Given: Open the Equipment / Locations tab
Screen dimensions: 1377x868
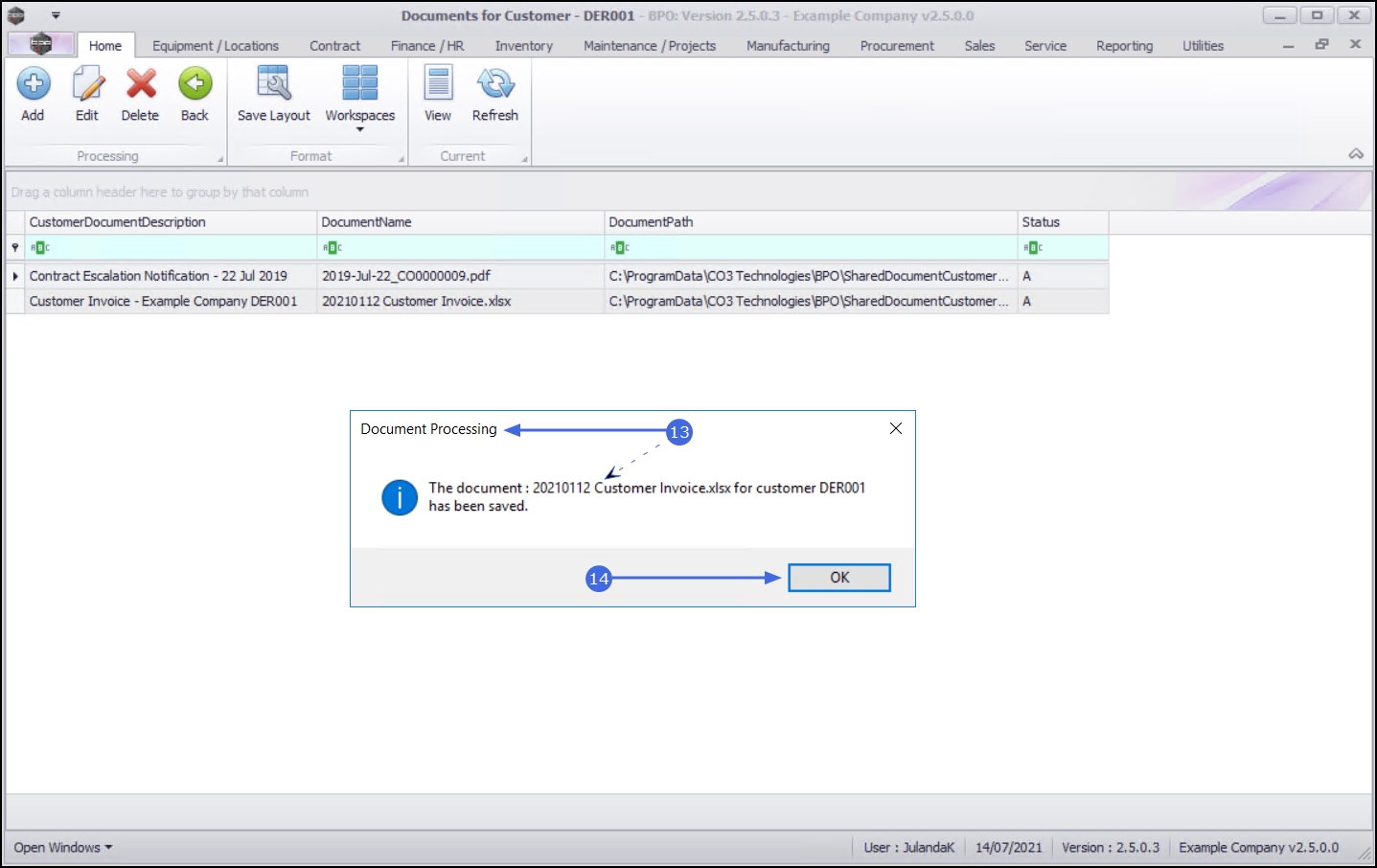Looking at the screenshot, I should click(x=216, y=45).
